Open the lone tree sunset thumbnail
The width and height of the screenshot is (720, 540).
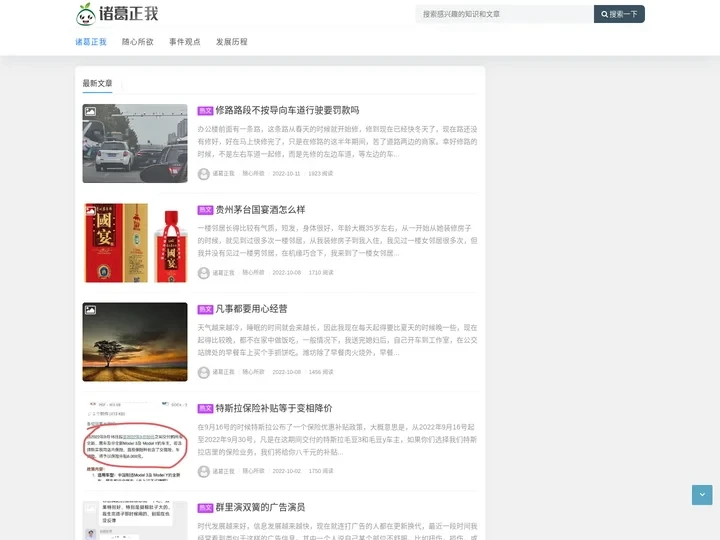point(135,342)
